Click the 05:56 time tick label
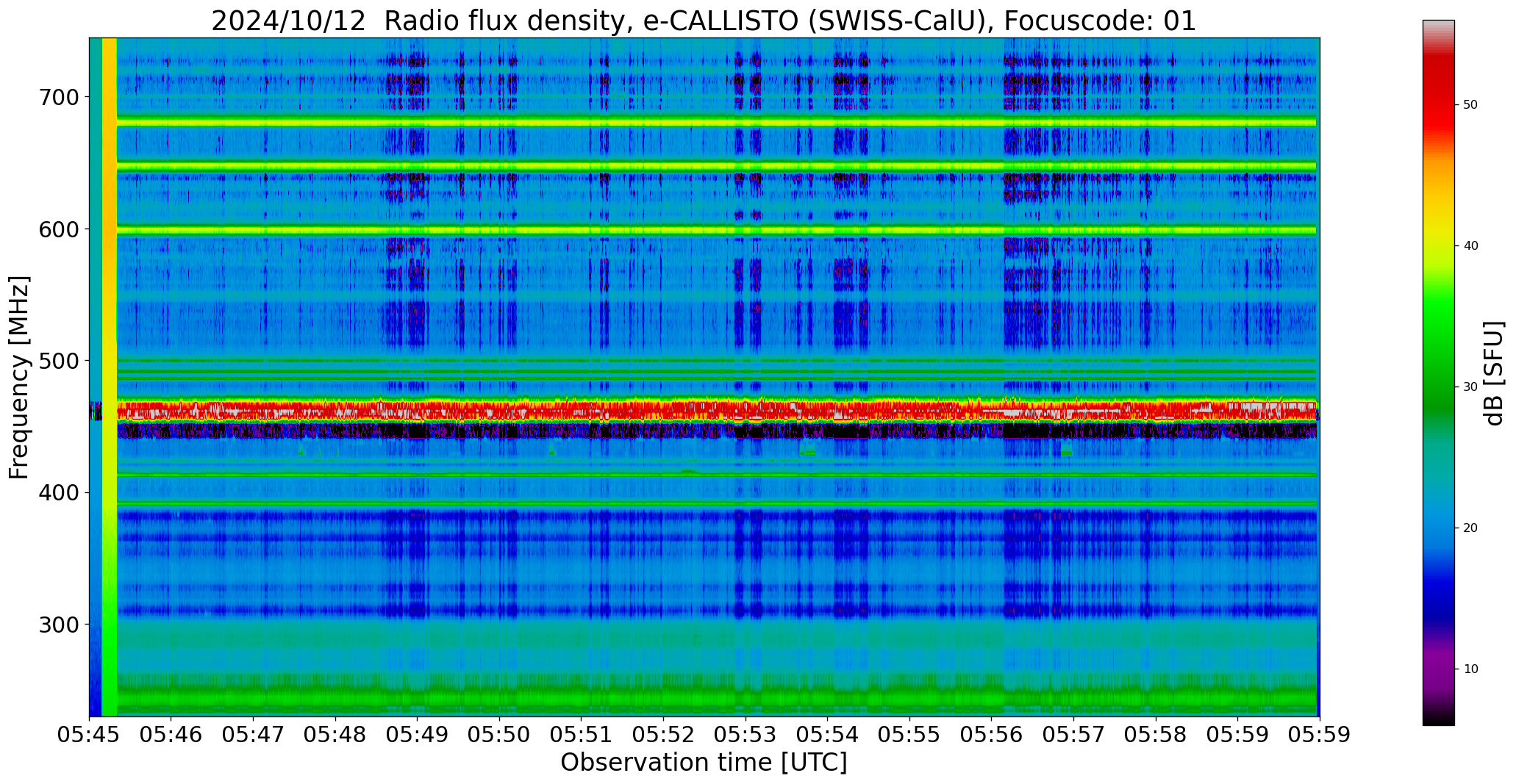This screenshot has height=784, width=1516. 992,734
